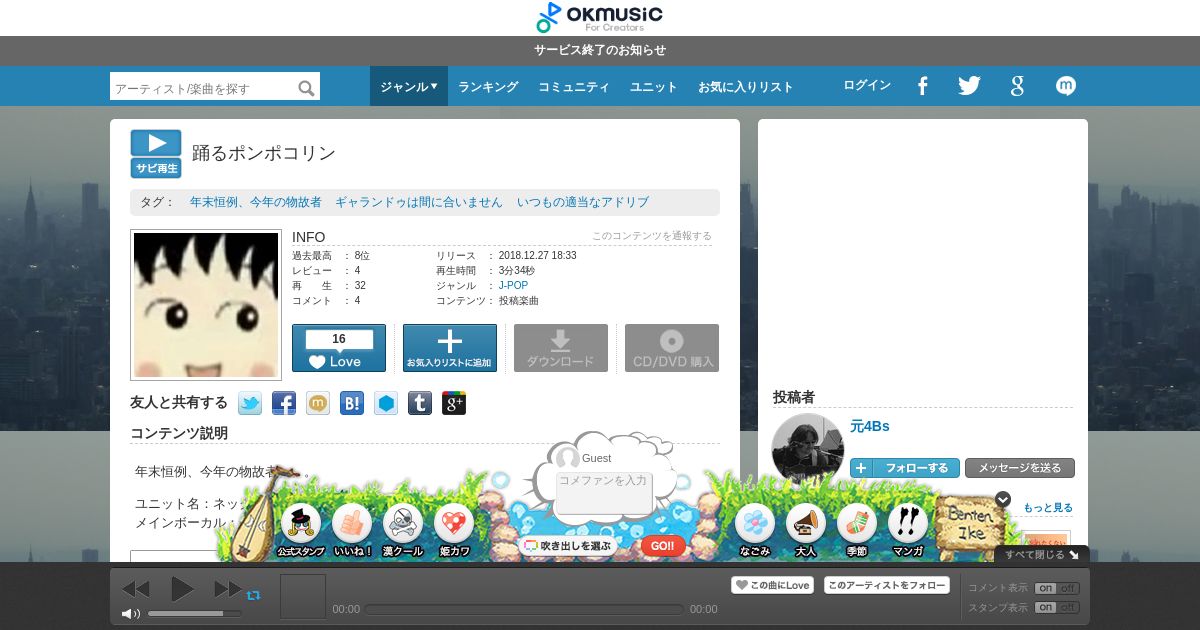
Task: Click the アーティスト/楽曲を探す search field
Action: coord(203,88)
